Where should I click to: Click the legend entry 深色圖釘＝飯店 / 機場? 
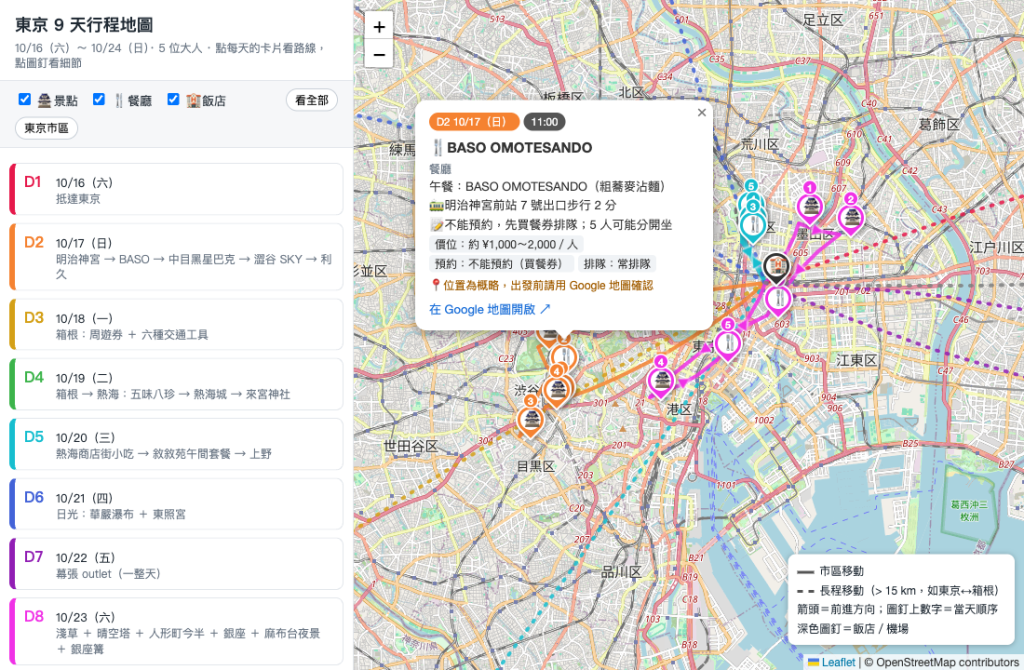[852, 629]
